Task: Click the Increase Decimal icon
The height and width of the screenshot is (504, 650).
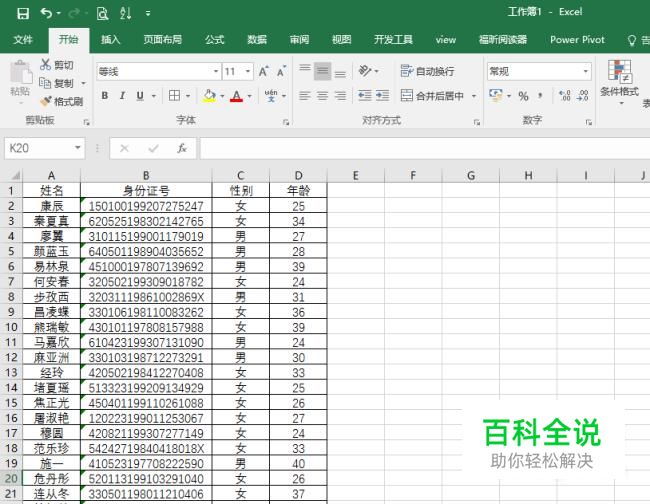Action: (x=565, y=96)
